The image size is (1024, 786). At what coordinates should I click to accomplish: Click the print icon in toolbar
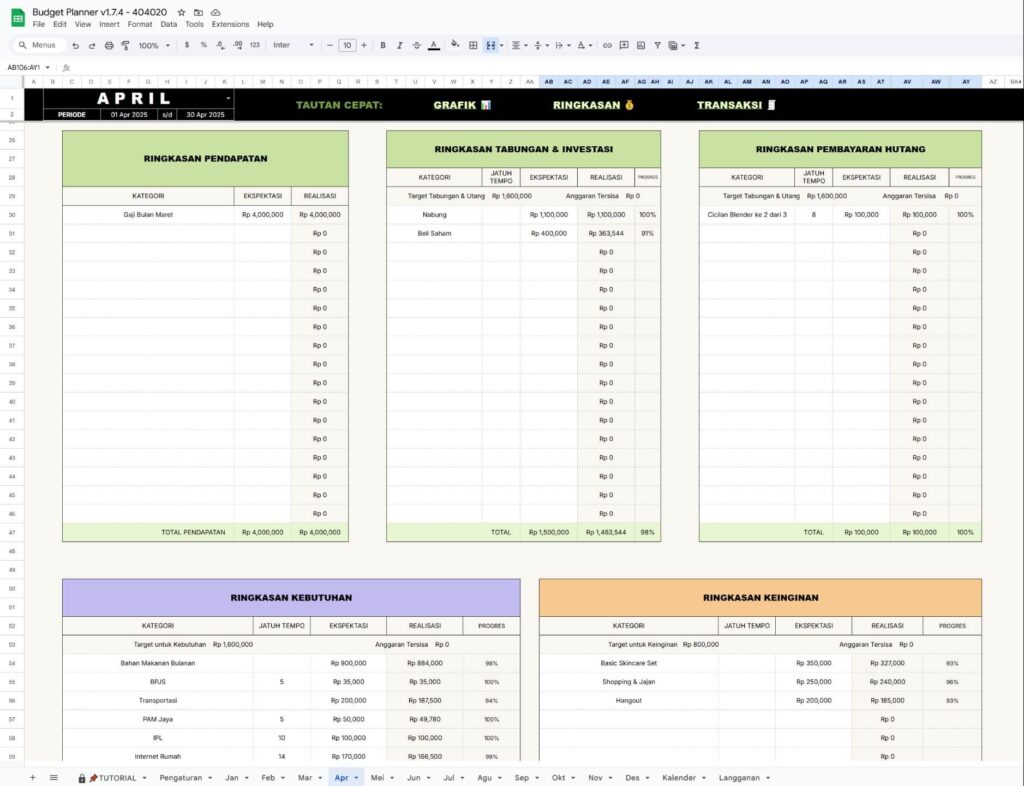pyautogui.click(x=109, y=45)
